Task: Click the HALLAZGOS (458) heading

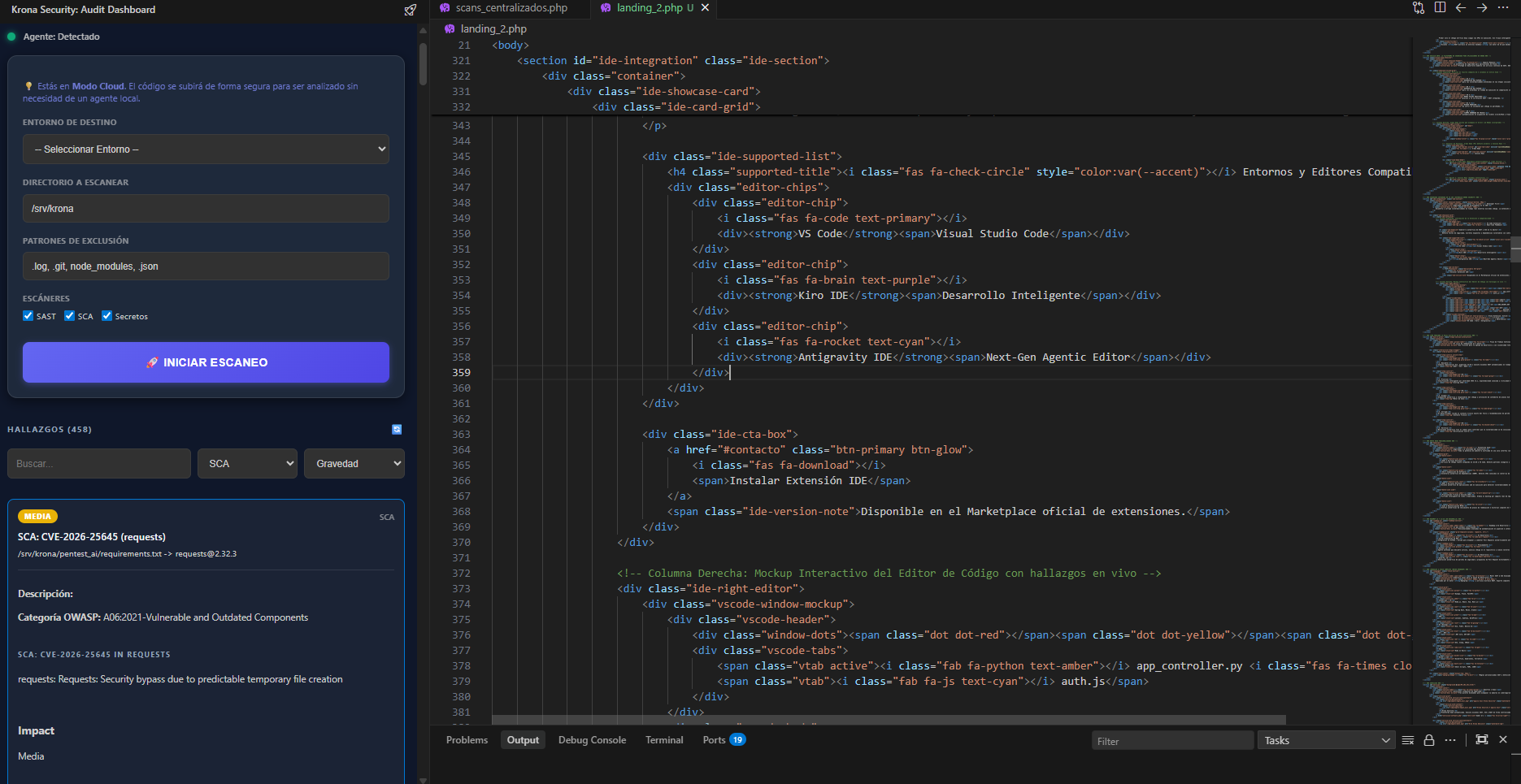Action: [50, 429]
